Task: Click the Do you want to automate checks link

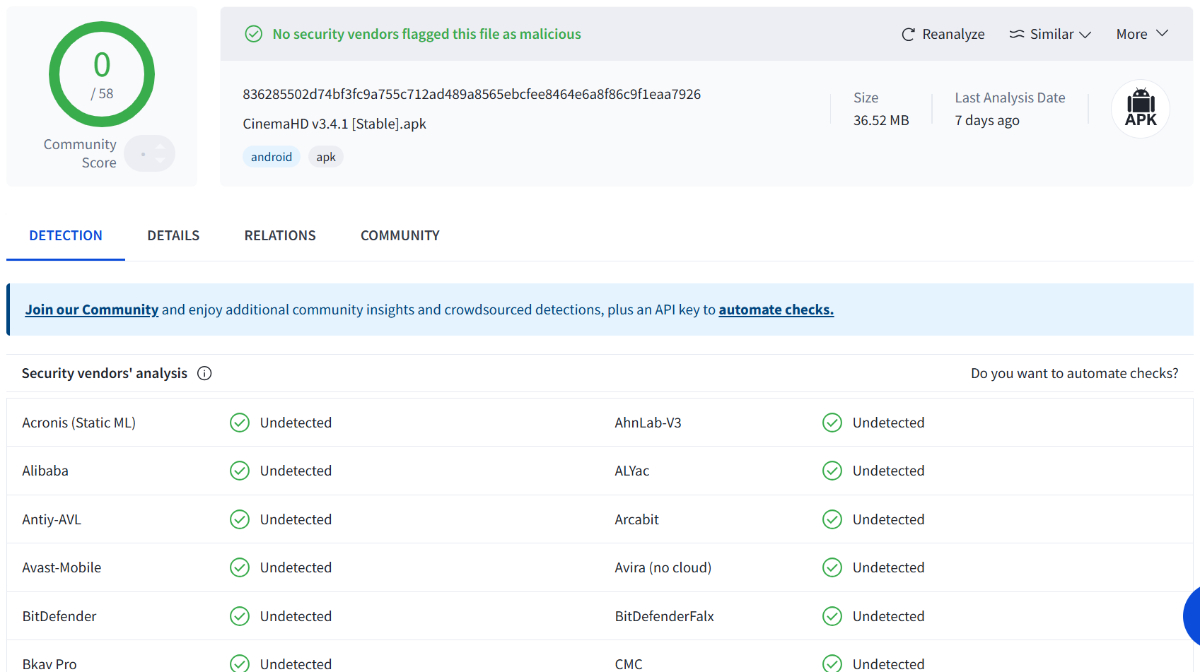Action: point(1074,373)
